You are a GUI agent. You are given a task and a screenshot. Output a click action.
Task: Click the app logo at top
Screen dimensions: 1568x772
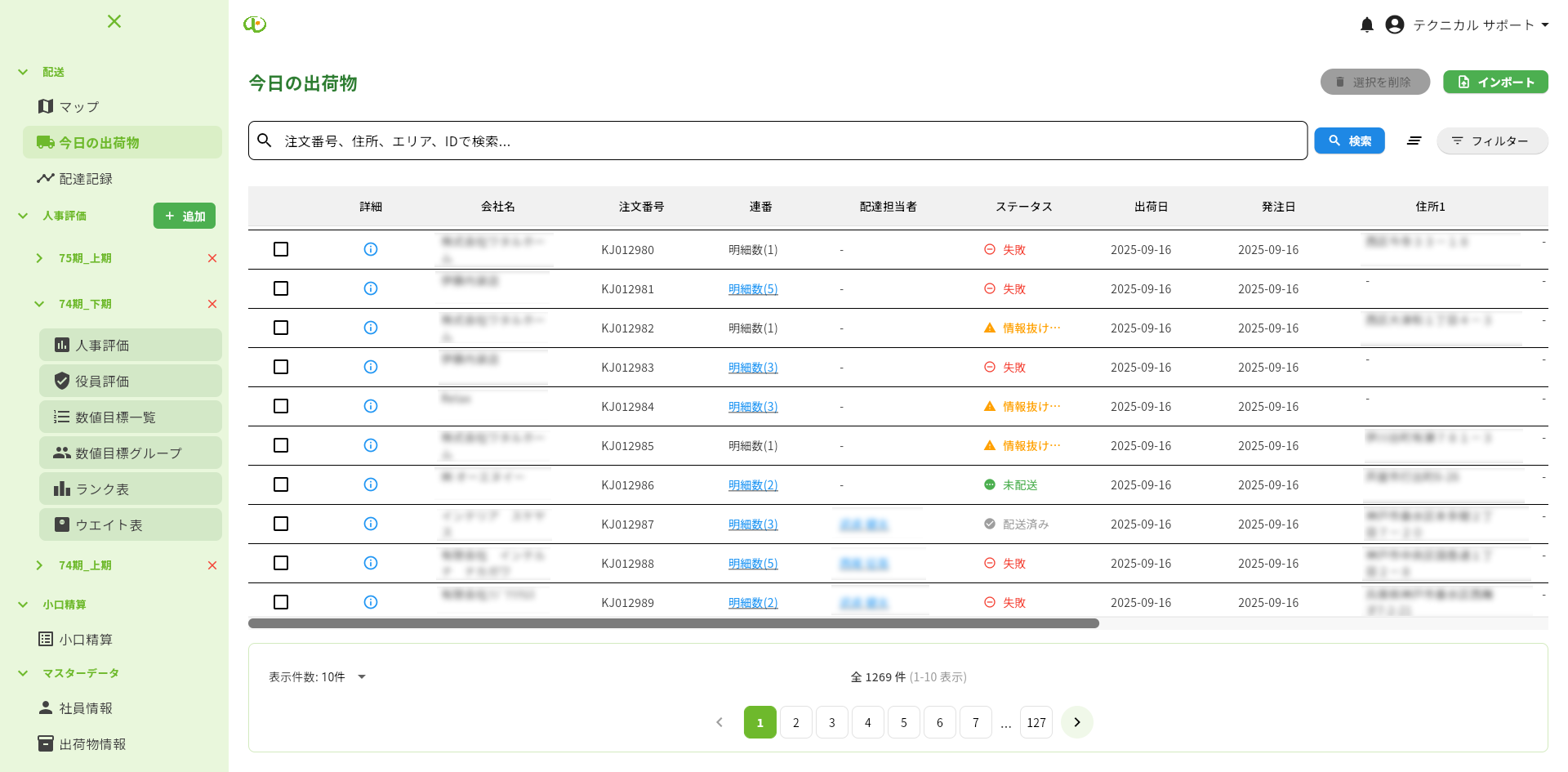(255, 25)
